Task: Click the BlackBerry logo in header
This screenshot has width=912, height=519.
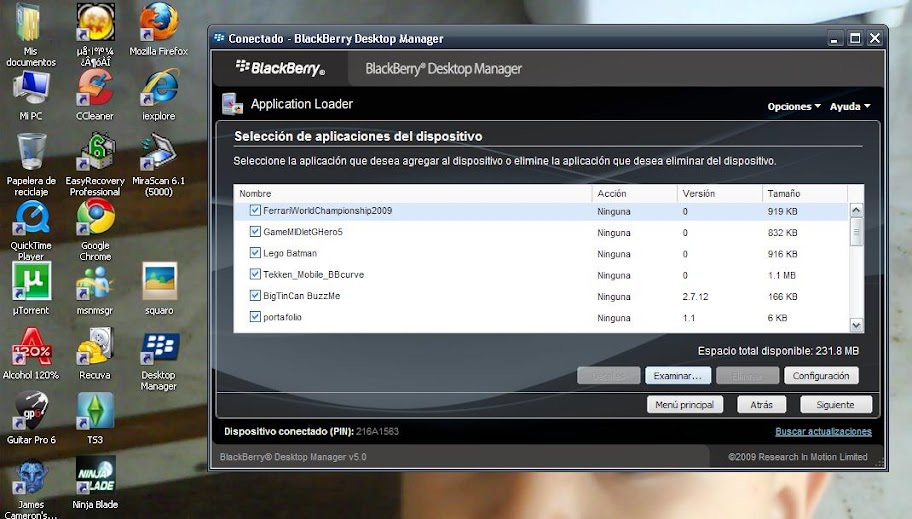Action: tap(280, 68)
